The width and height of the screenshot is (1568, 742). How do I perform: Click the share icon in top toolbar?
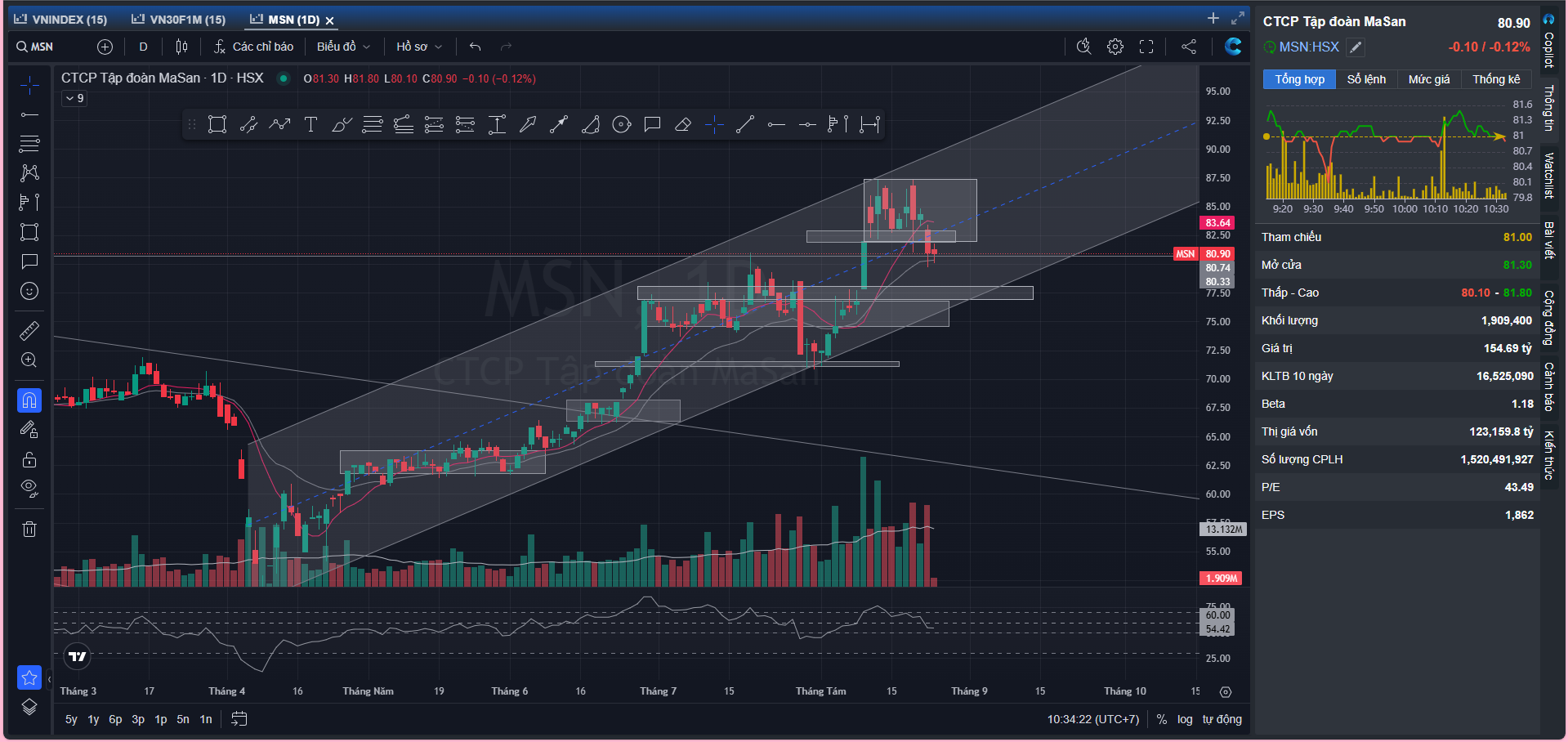click(1189, 47)
